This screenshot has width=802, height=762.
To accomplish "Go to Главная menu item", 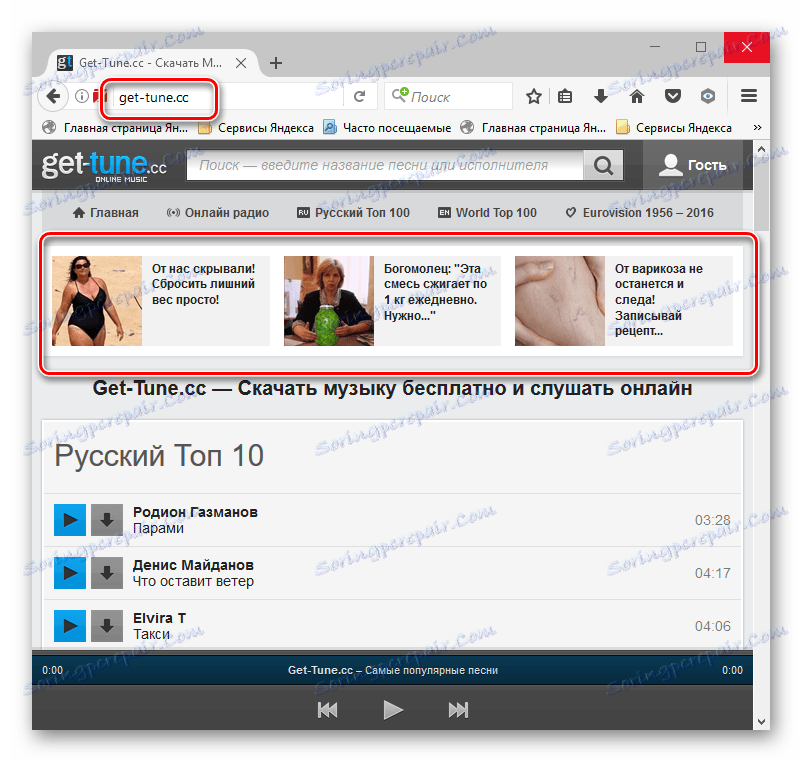I will pos(106,213).
